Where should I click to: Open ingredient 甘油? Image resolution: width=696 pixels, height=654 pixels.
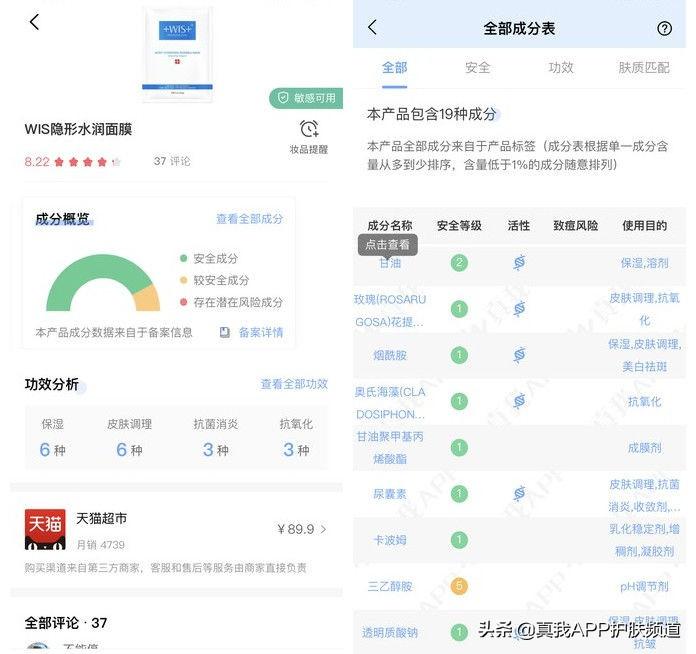click(390, 263)
